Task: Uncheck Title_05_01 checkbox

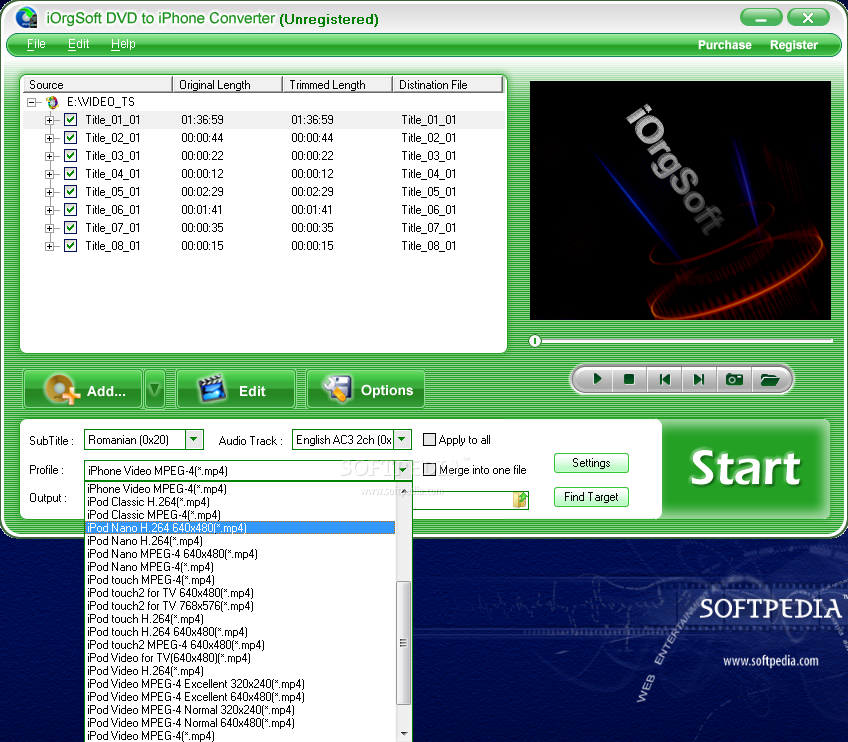Action: click(x=70, y=191)
